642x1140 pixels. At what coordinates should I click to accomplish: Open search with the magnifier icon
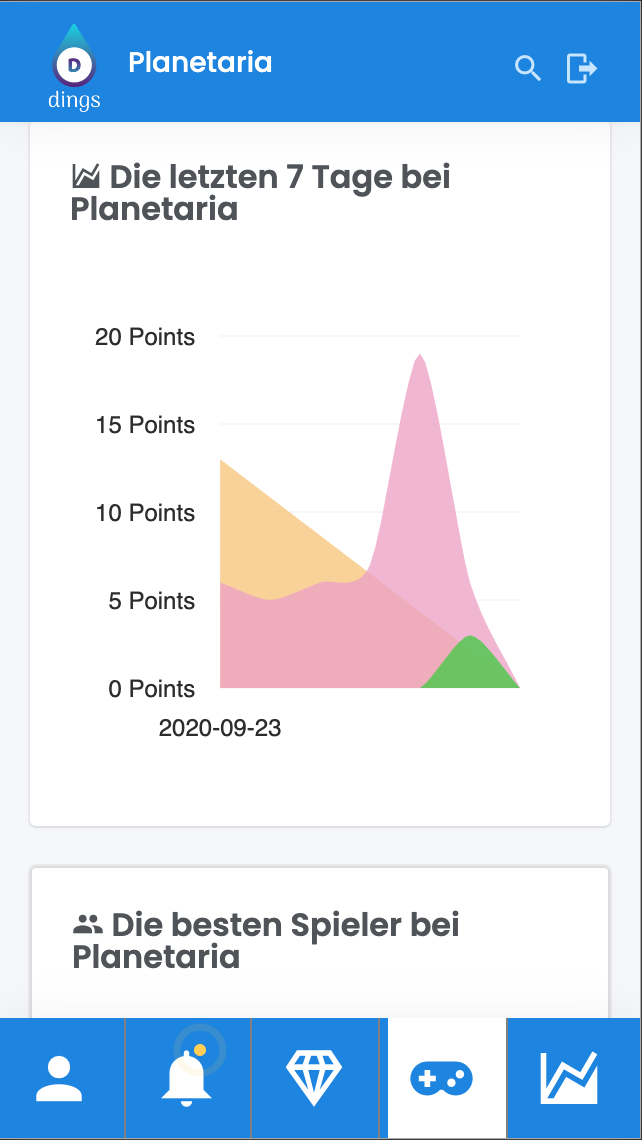pos(527,68)
